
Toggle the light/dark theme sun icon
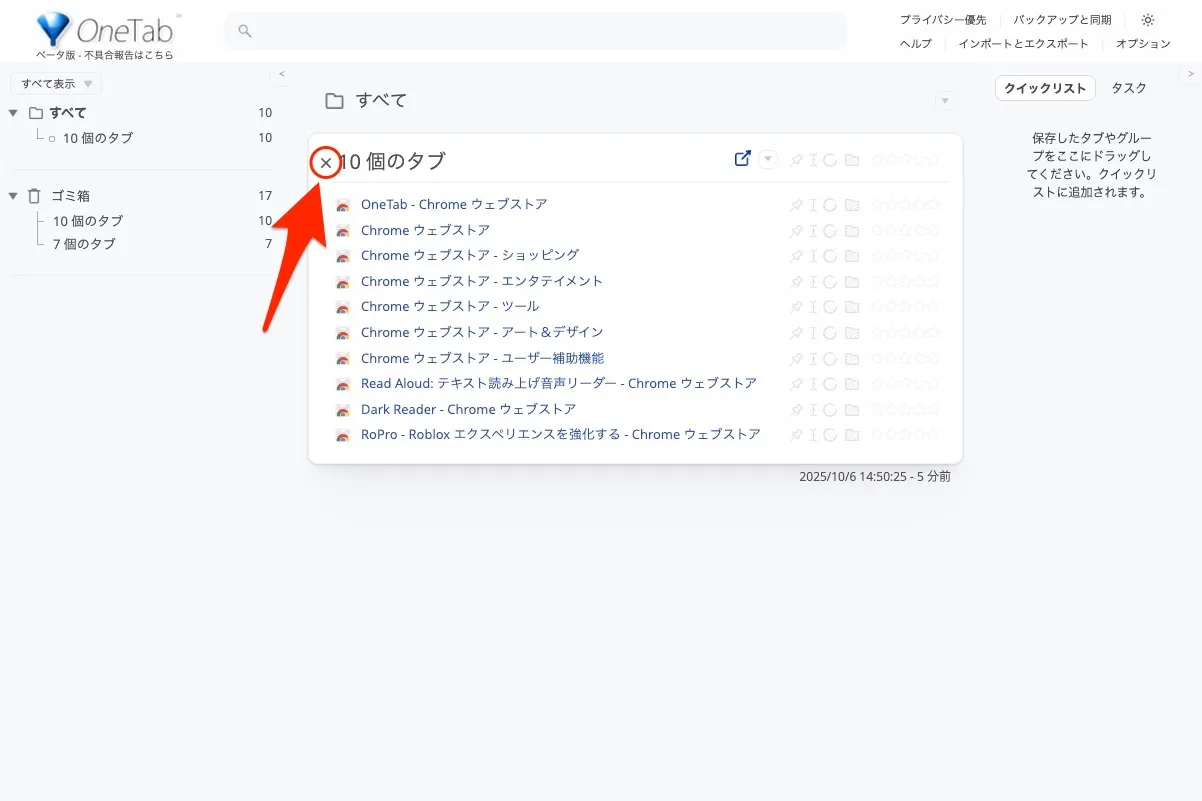(x=1147, y=20)
